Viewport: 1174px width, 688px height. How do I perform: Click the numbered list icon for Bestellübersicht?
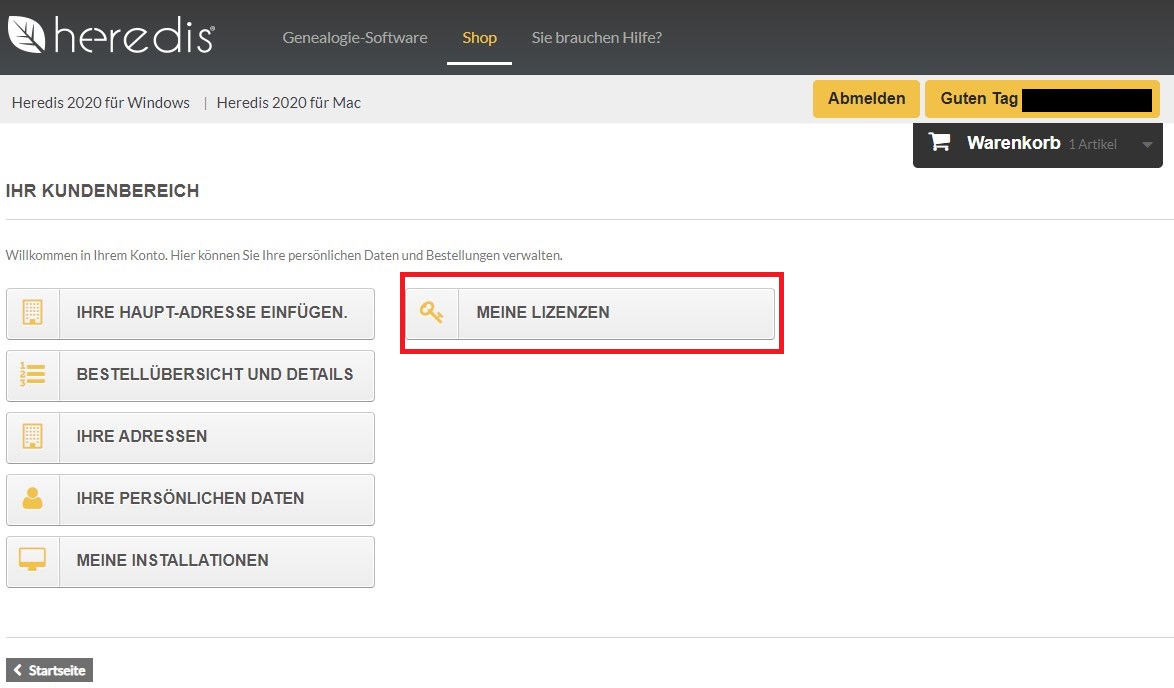33,375
